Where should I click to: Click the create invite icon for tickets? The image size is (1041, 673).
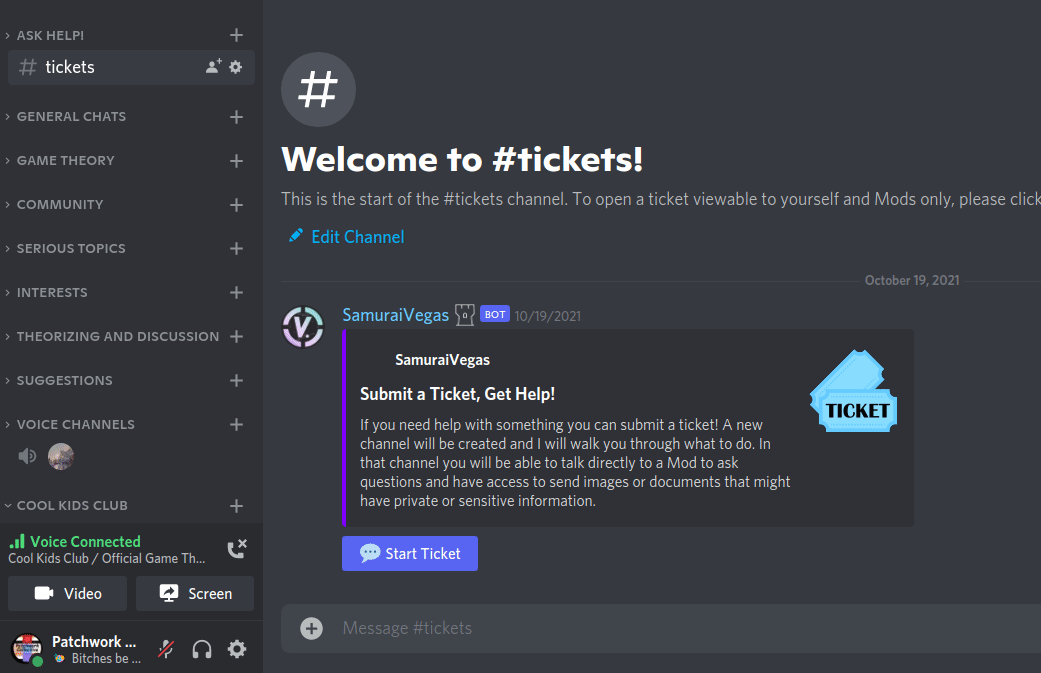pyautogui.click(x=213, y=67)
